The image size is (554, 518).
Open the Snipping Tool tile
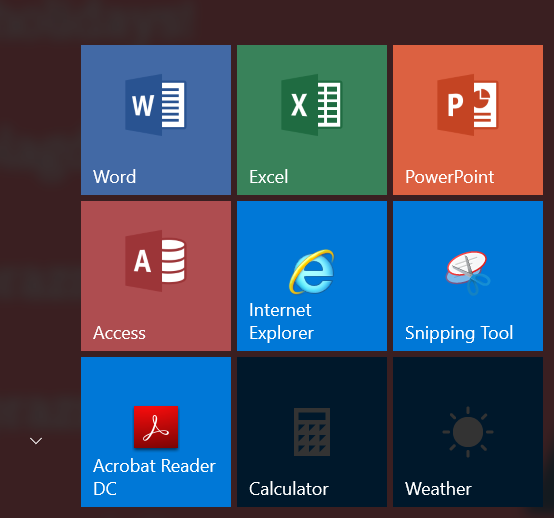point(468,276)
